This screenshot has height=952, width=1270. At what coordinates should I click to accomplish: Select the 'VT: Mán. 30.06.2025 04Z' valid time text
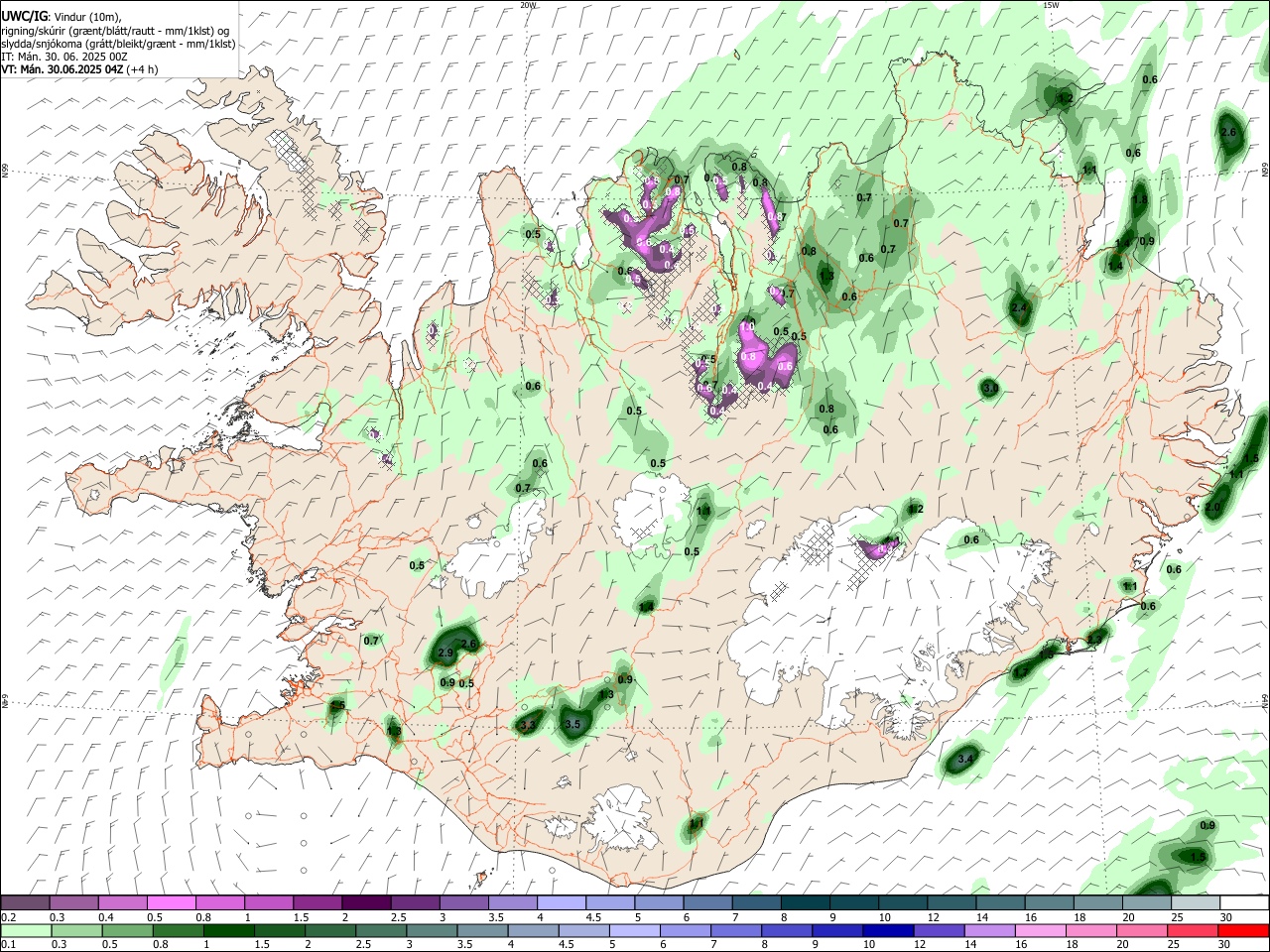(63, 69)
